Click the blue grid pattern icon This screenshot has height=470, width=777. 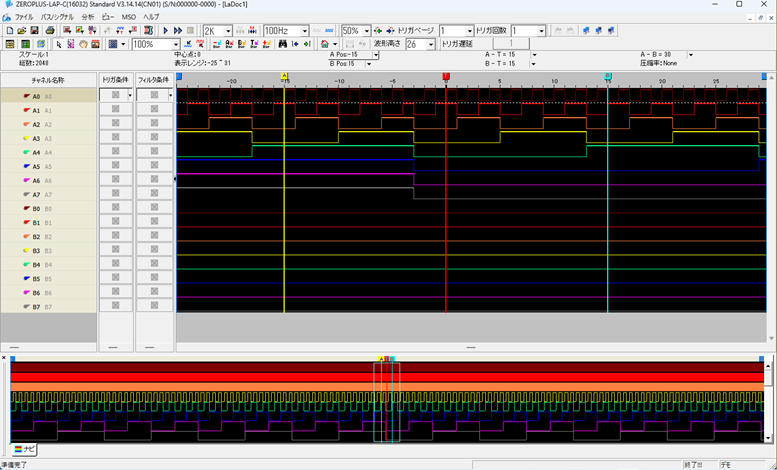[x=113, y=44]
